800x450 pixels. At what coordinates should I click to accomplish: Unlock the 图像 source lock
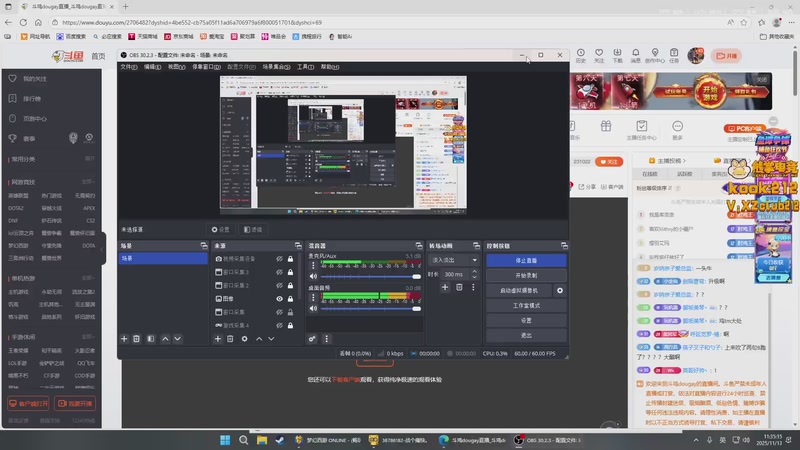click(x=290, y=299)
